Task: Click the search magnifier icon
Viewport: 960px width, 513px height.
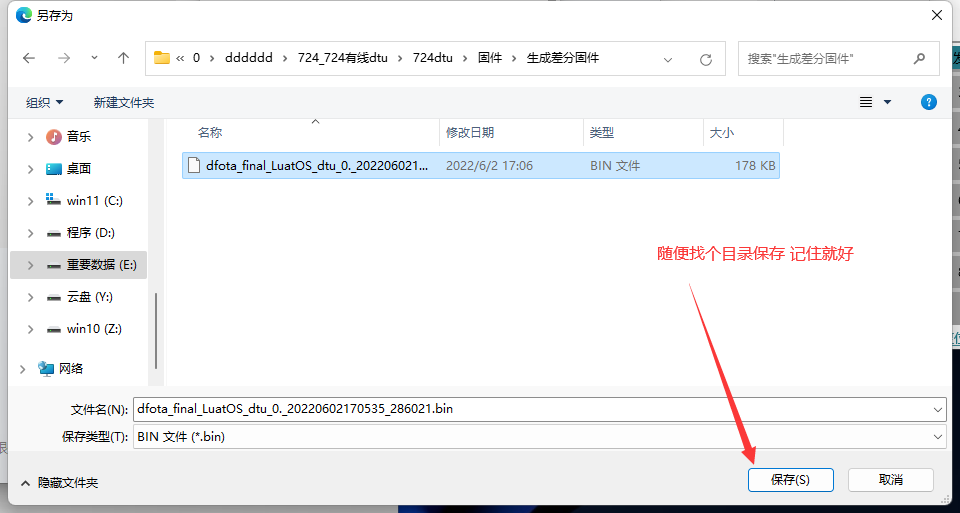Action: click(918, 59)
